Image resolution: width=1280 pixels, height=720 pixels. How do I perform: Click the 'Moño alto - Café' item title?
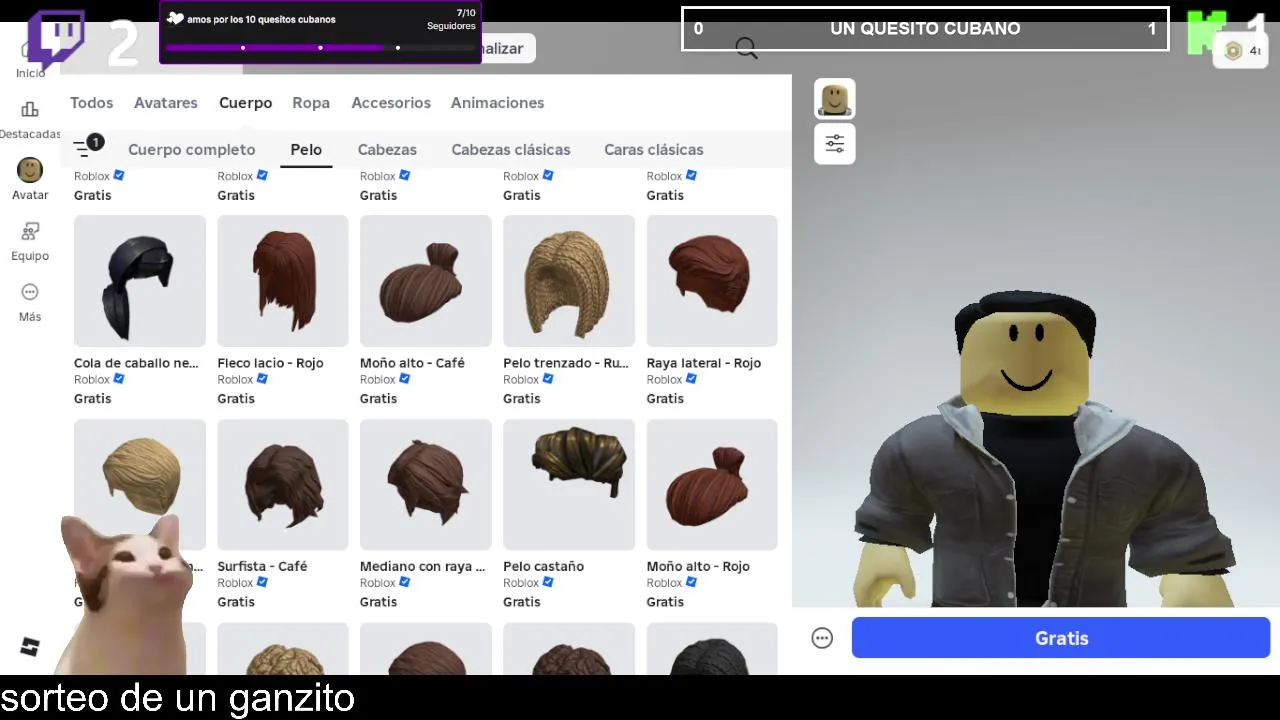tap(412, 363)
